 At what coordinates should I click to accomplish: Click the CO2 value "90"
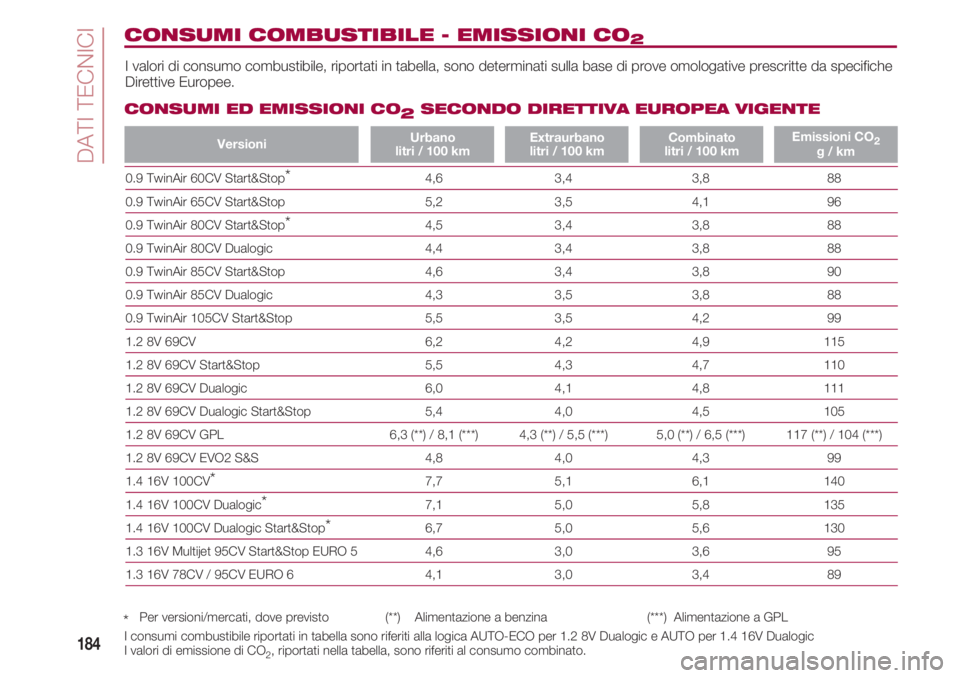click(x=834, y=271)
